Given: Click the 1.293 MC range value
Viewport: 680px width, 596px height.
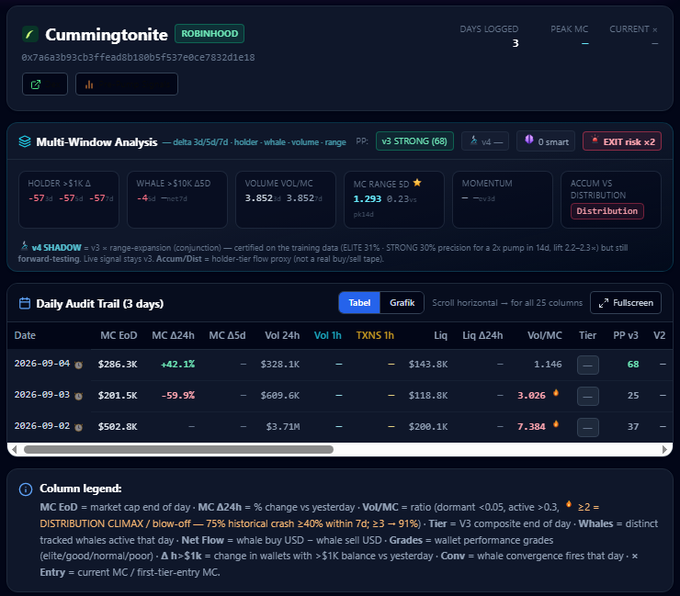Looking at the screenshot, I should 367,199.
